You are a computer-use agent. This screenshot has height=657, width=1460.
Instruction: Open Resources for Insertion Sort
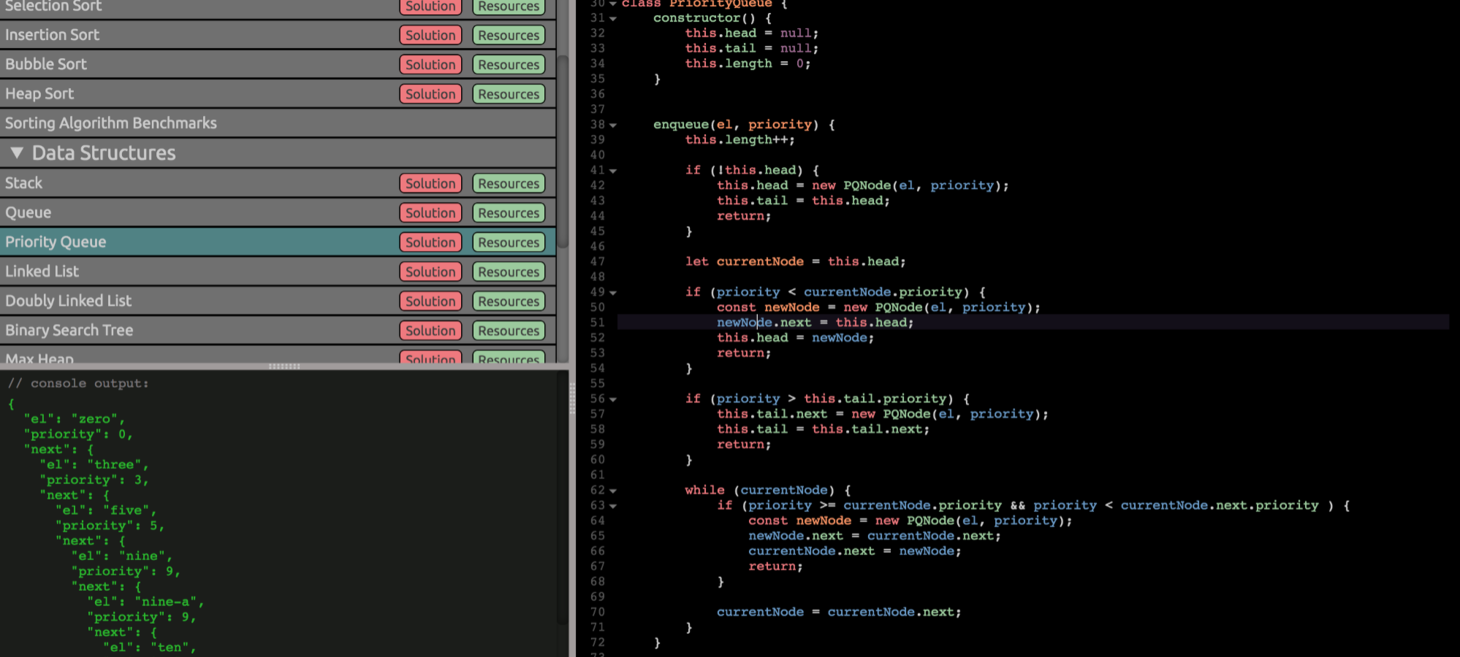(x=508, y=35)
